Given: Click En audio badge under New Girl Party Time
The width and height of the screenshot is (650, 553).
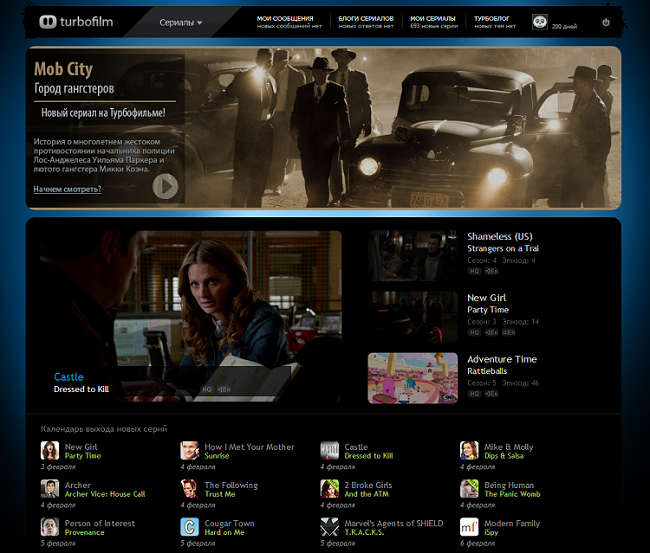Looking at the screenshot, I should pos(491,332).
